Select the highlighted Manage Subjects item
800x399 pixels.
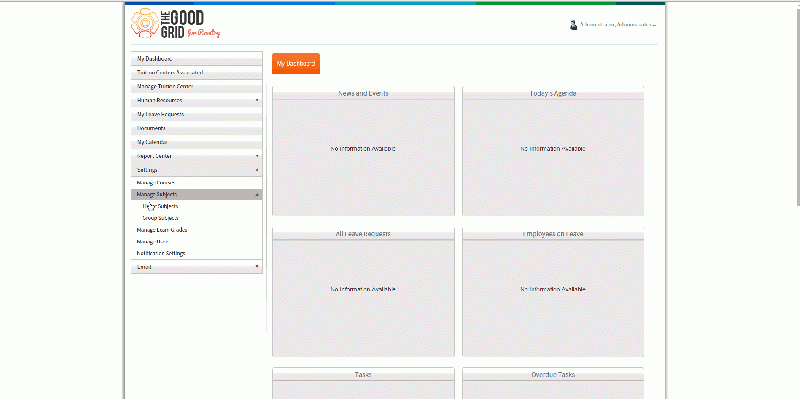tap(196, 194)
